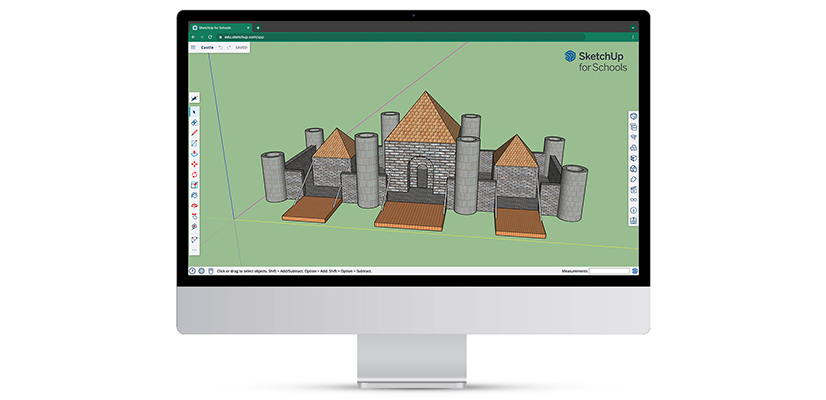Select the Select arrow tool
Image resolution: width=826 pixels, height=400 pixels.
194,111
